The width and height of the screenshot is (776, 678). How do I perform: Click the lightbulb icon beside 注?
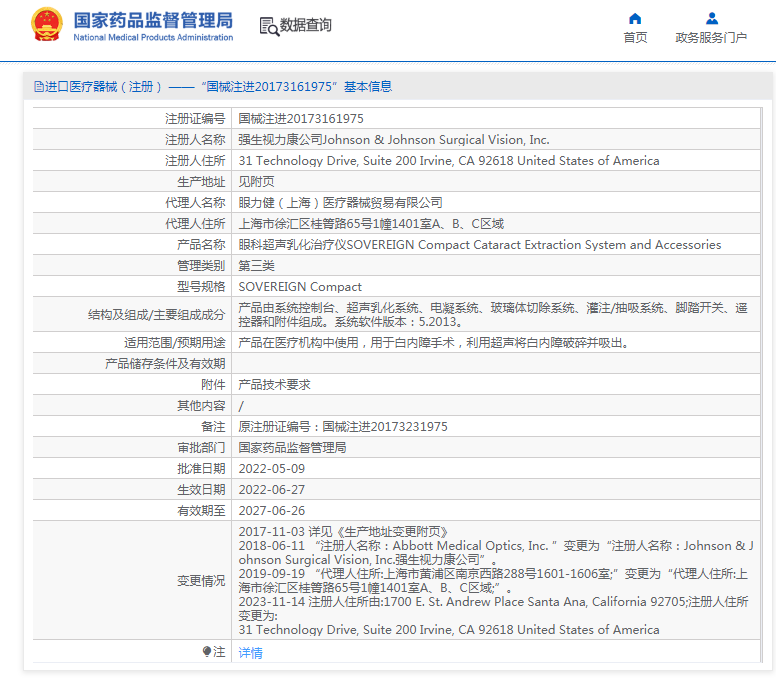click(206, 651)
